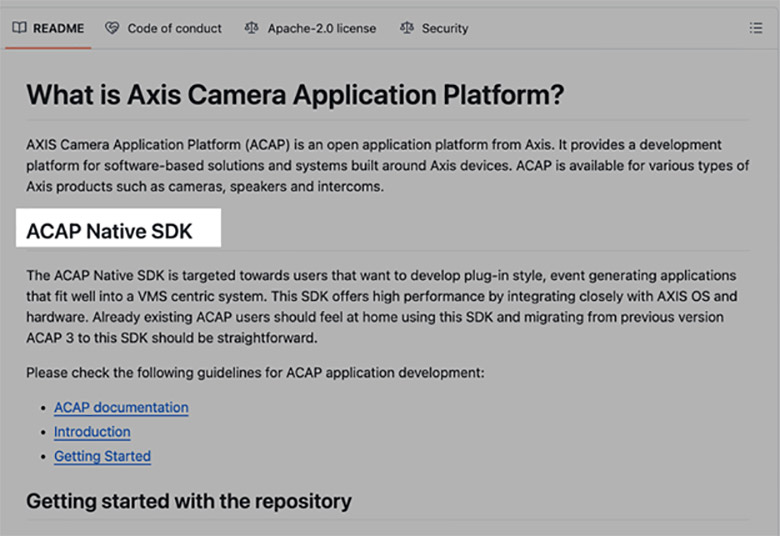Go to the Security tab

tap(444, 28)
